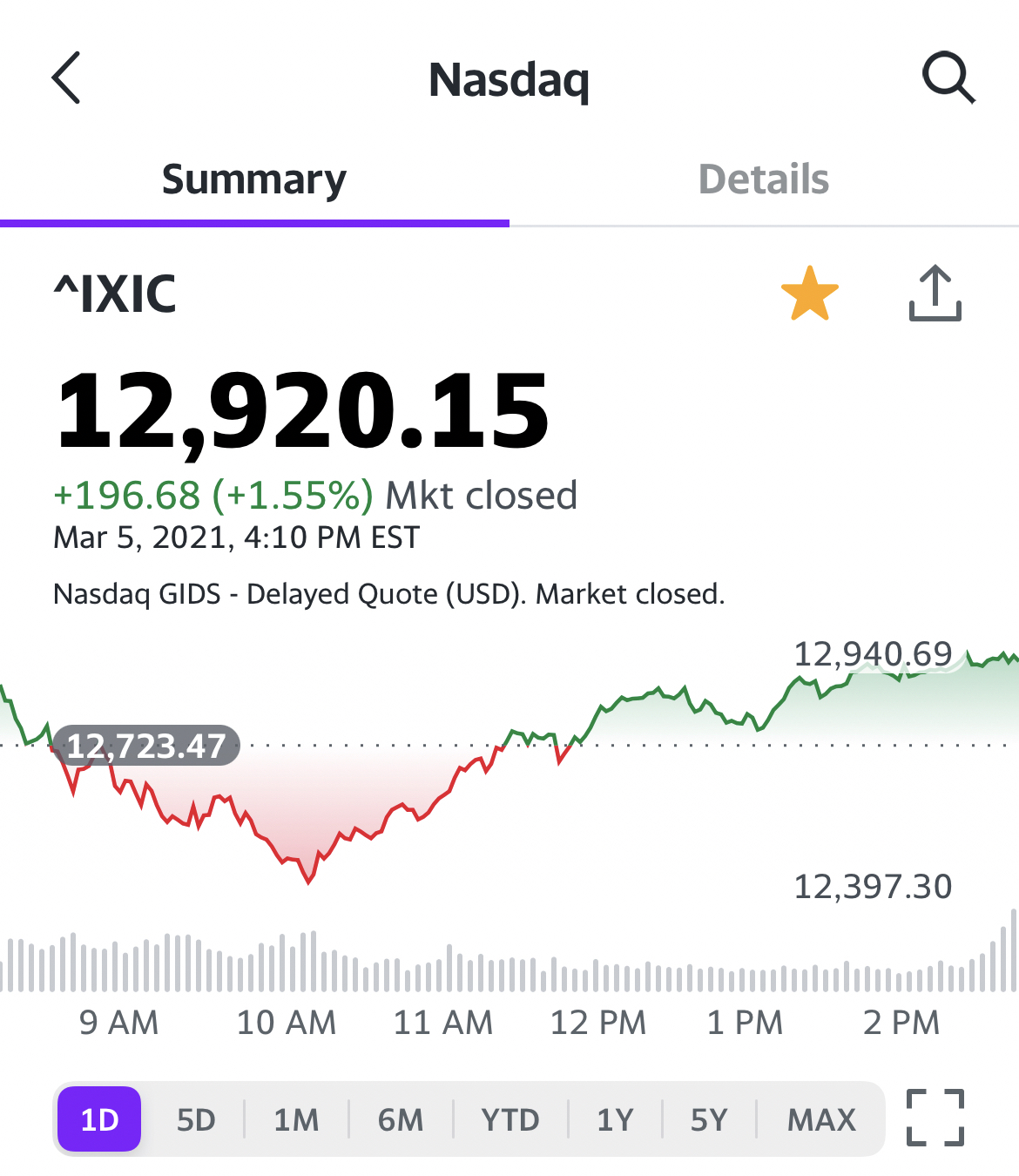Image resolution: width=1019 pixels, height=1176 pixels.
Task: Switch chart to 1M range
Action: 296,1119
